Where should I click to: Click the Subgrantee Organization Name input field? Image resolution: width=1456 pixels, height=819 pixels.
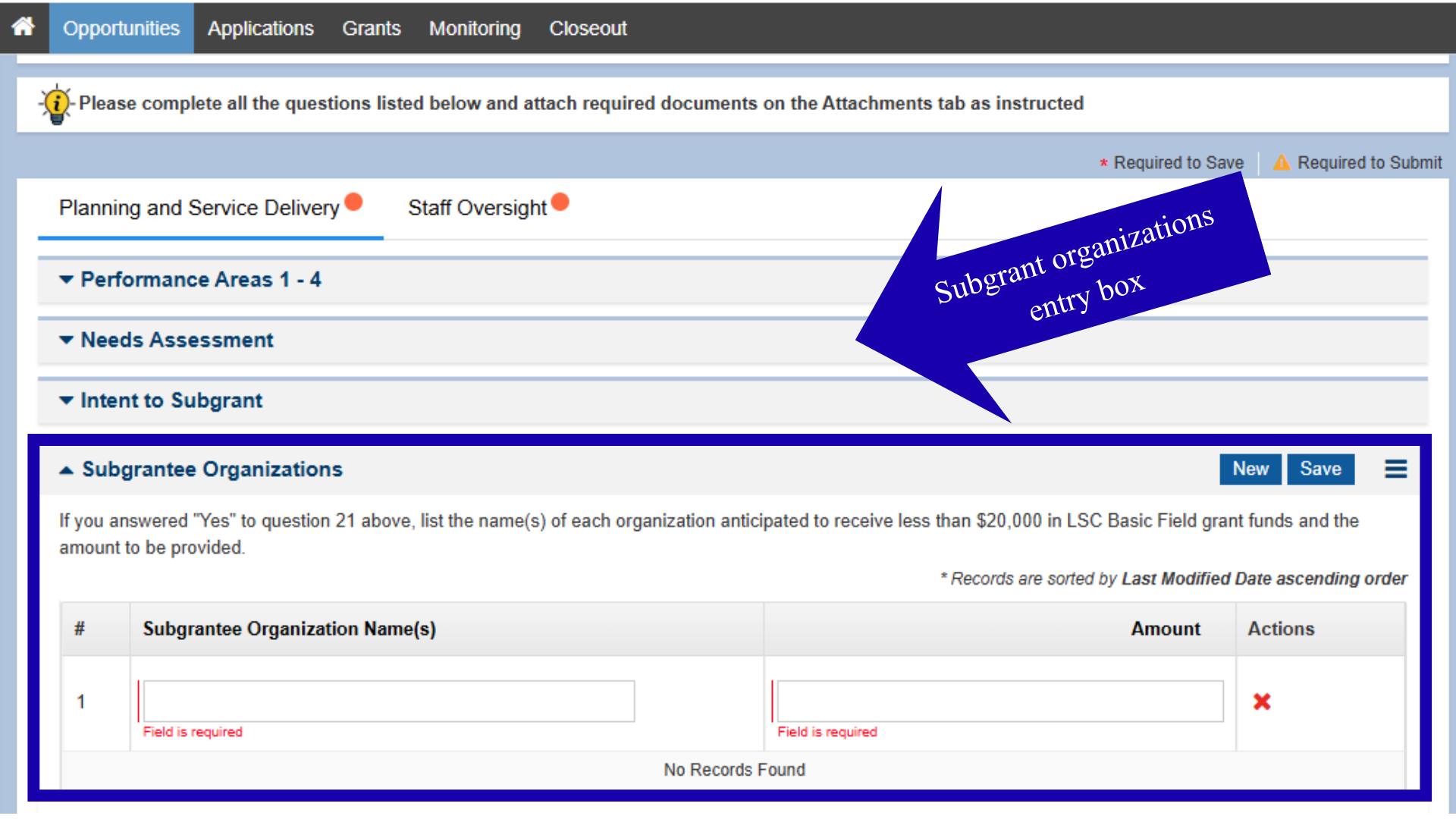pyautogui.click(x=388, y=701)
